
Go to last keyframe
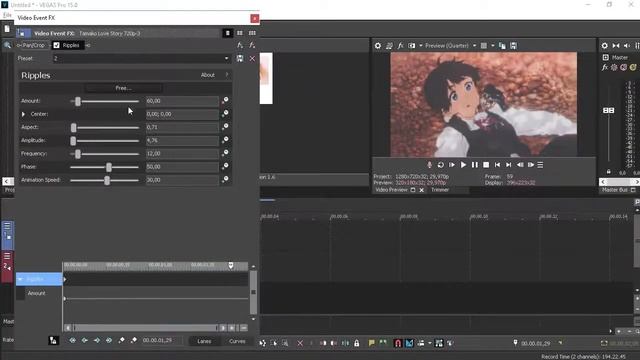109,340
